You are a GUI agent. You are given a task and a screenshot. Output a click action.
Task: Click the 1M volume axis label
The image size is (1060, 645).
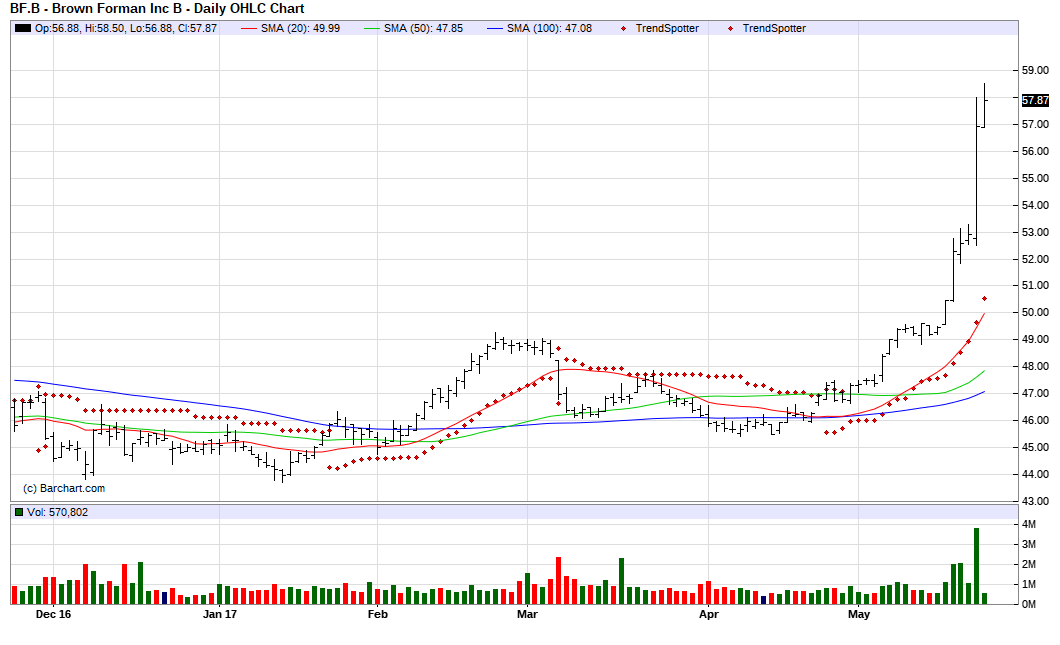tap(1029, 584)
